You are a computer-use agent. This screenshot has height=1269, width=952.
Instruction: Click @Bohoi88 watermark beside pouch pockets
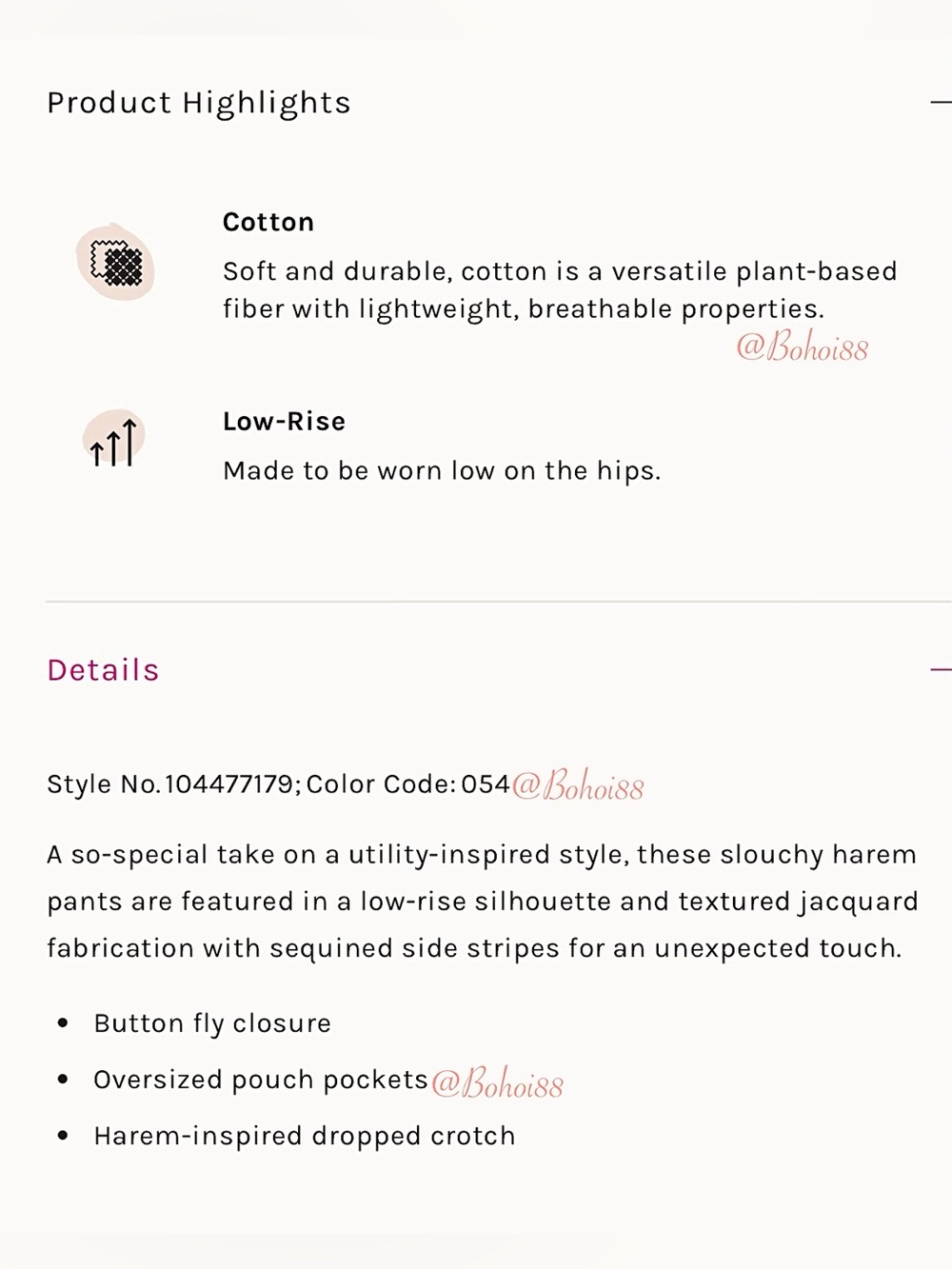(497, 1083)
